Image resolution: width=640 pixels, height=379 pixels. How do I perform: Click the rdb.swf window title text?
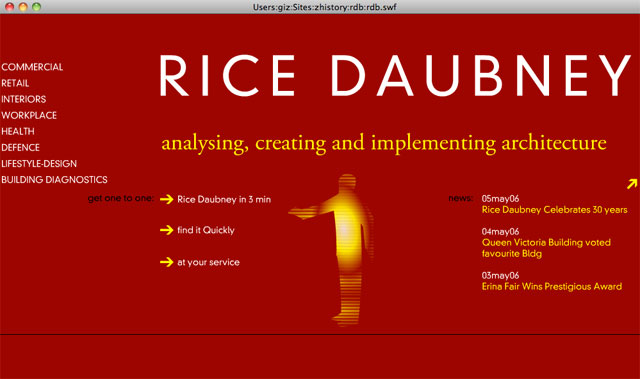tap(324, 7)
